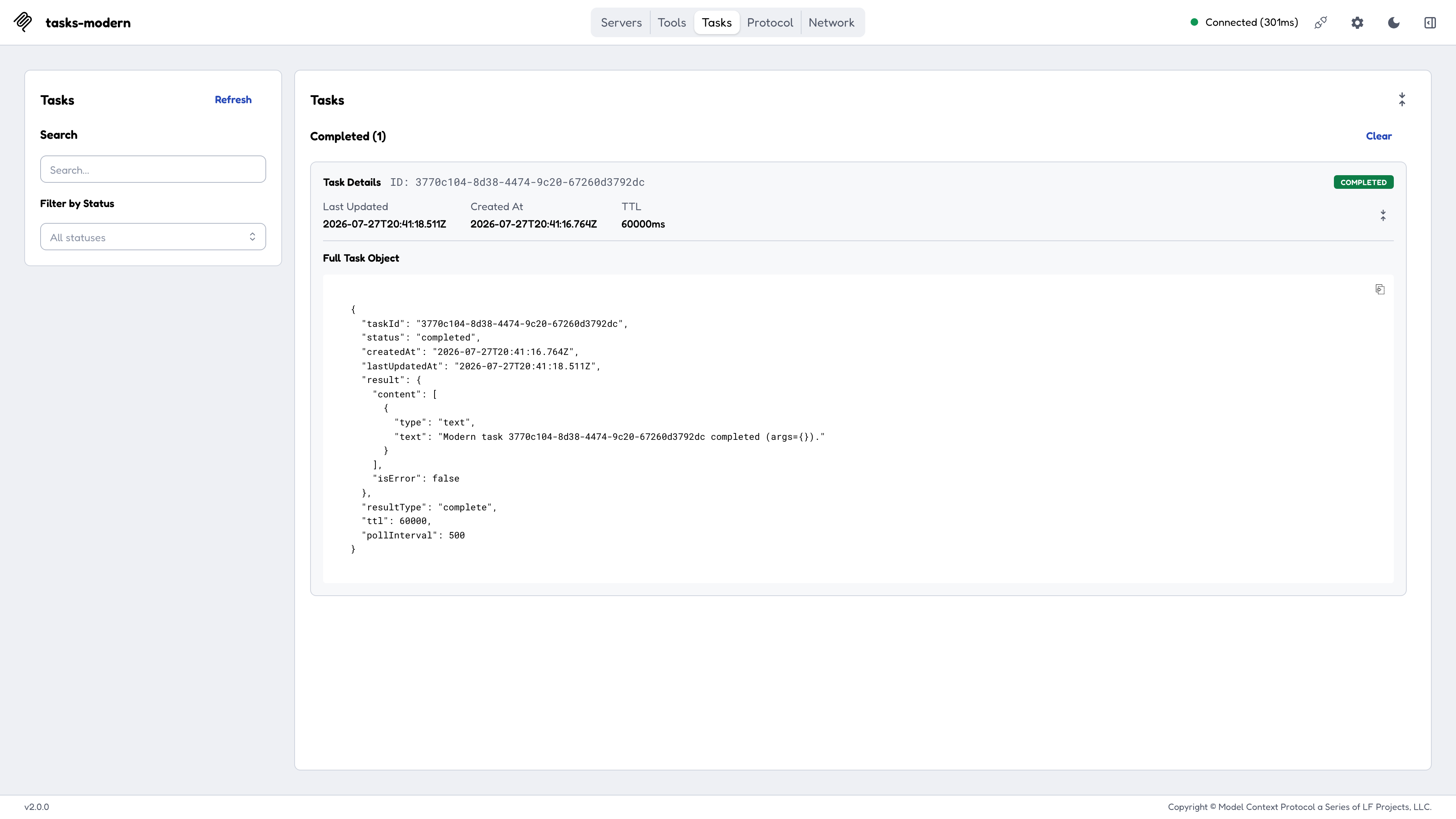Click the "taskId" line in the JSON
The width and height of the screenshot is (1456, 819).
tap(494, 324)
